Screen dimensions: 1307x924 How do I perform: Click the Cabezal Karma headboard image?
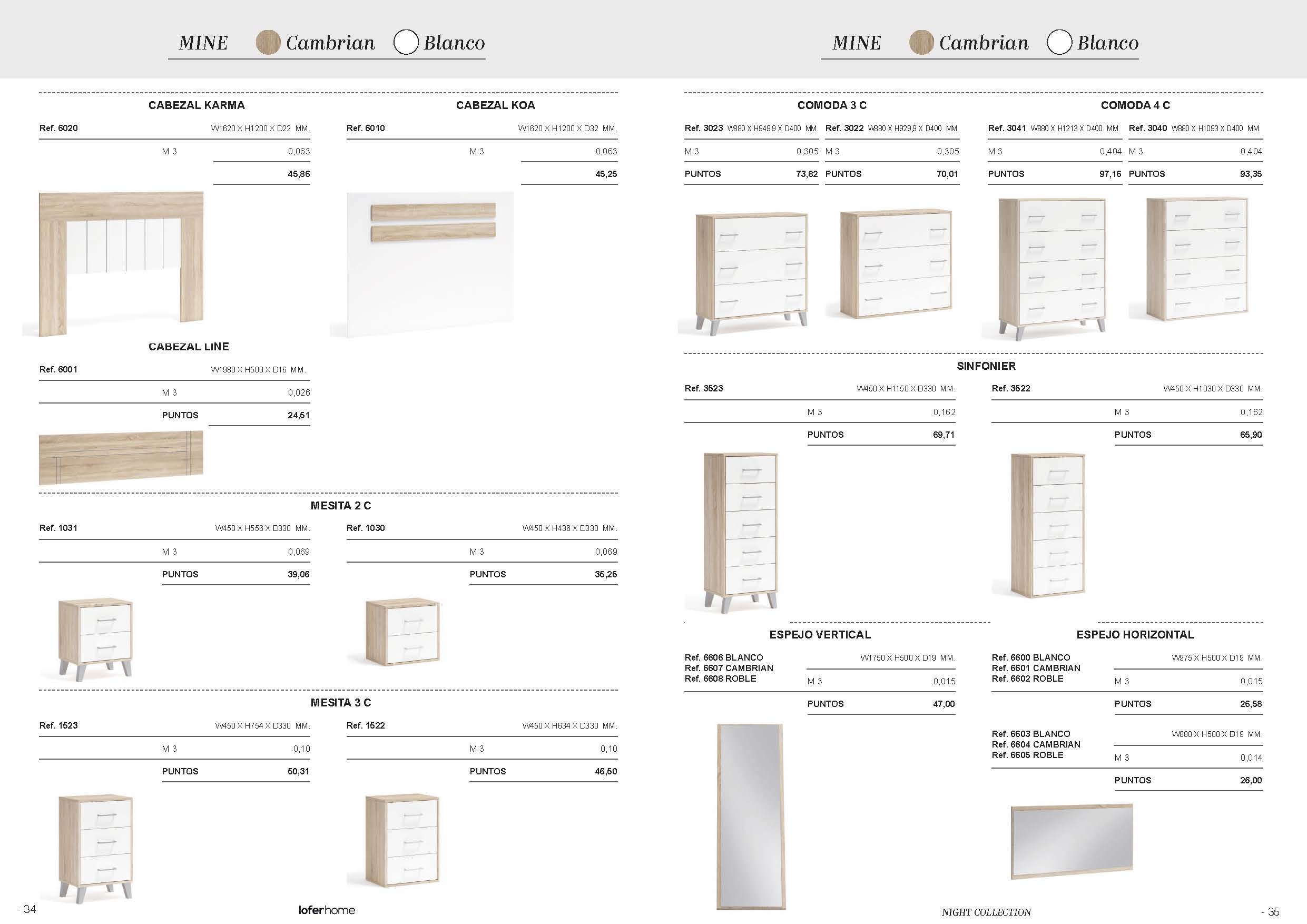(121, 264)
